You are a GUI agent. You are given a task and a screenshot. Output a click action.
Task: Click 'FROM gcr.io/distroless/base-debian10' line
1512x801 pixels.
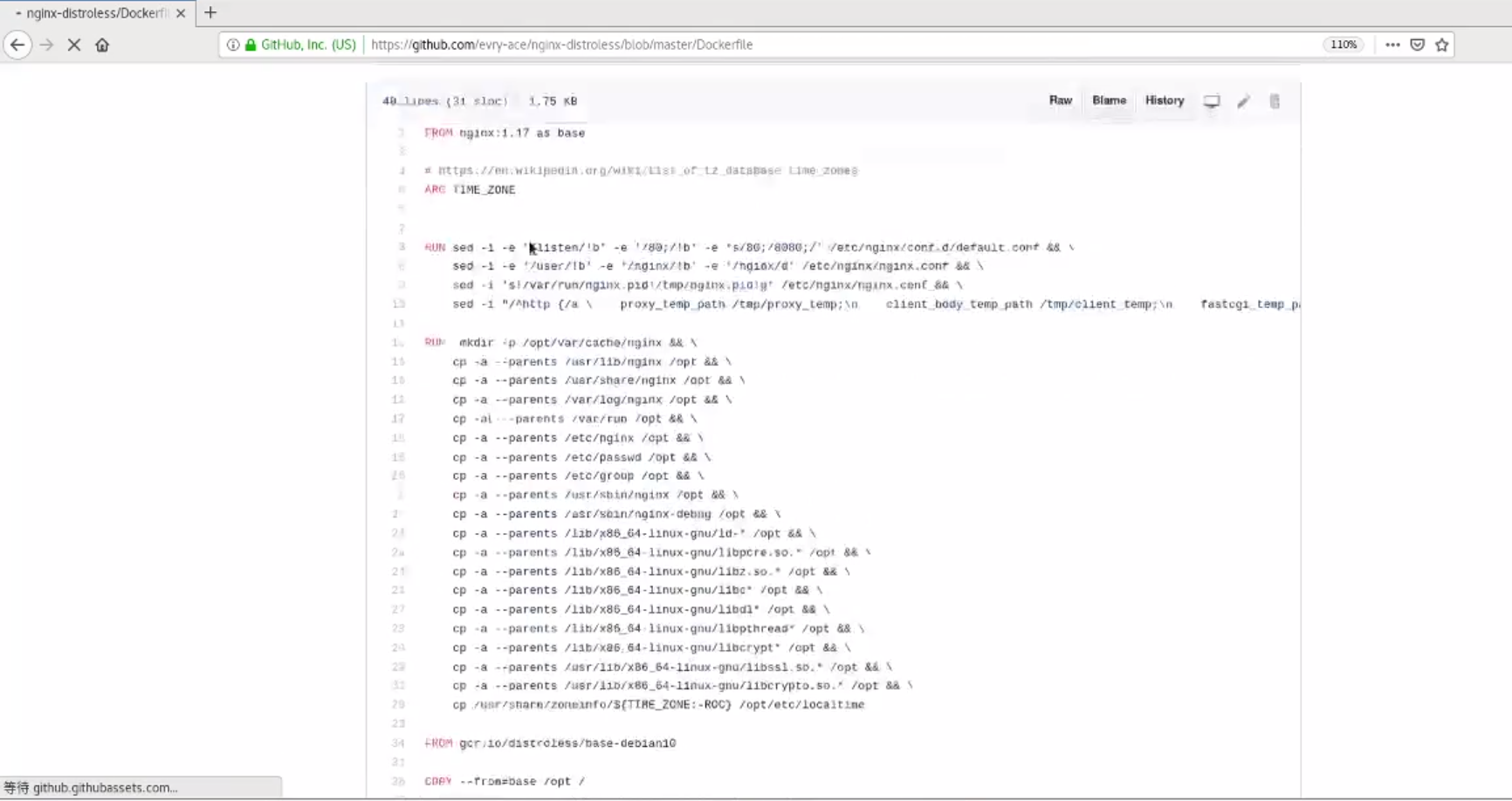[x=550, y=743]
